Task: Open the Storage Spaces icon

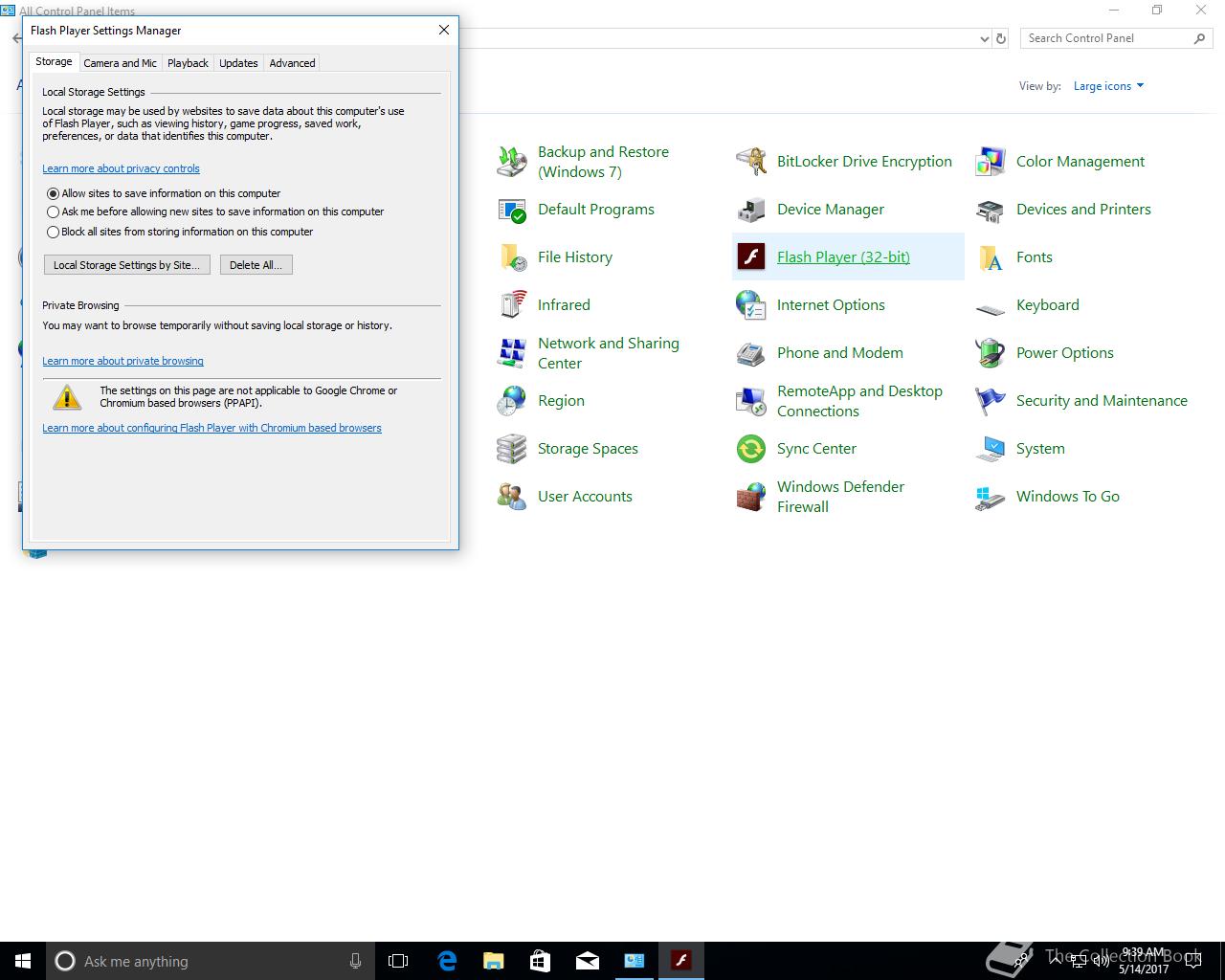Action: coord(512,449)
